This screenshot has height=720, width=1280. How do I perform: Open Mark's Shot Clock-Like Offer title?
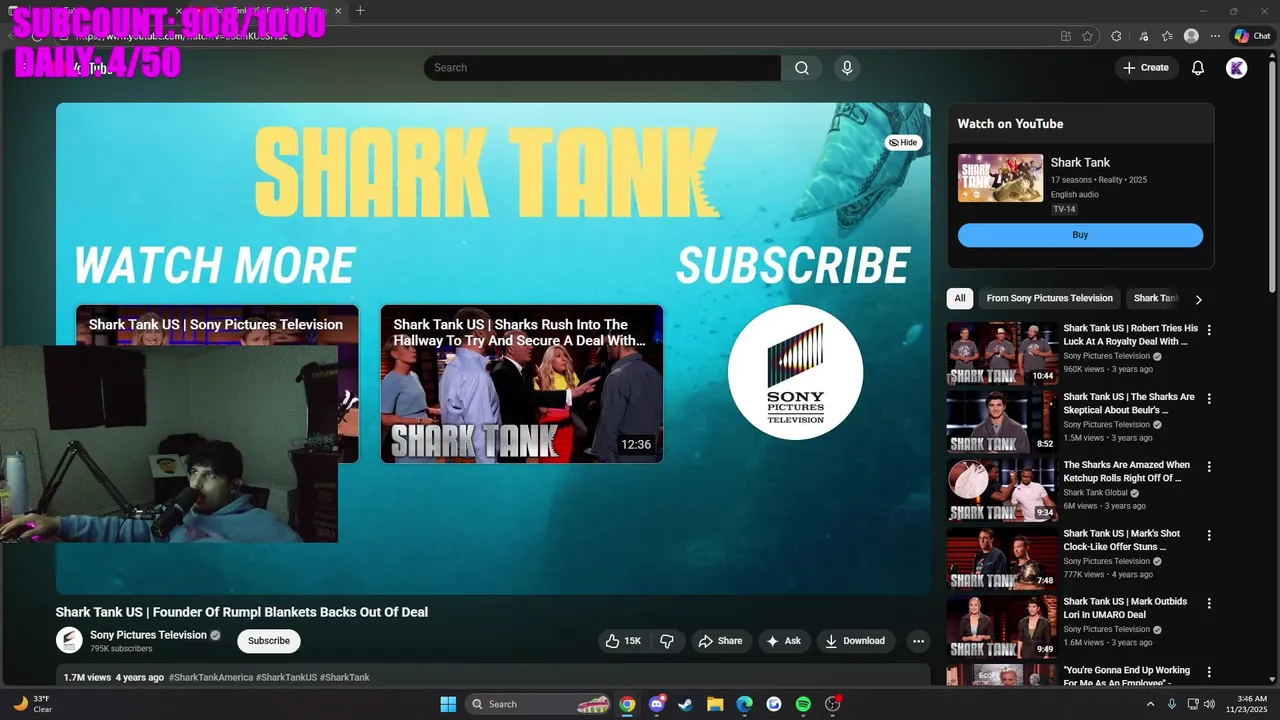[x=1122, y=540]
